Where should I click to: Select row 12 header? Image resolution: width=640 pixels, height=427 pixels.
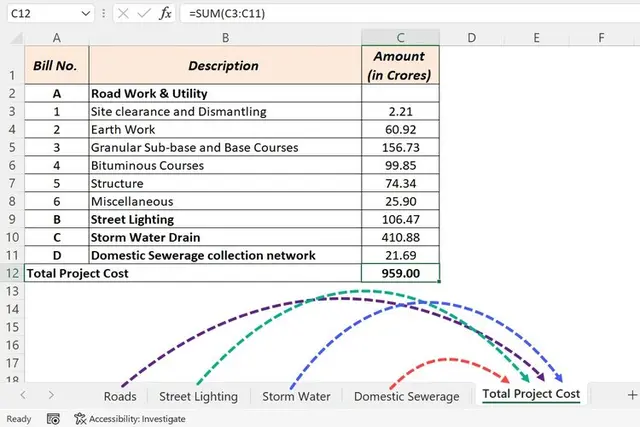click(x=12, y=273)
